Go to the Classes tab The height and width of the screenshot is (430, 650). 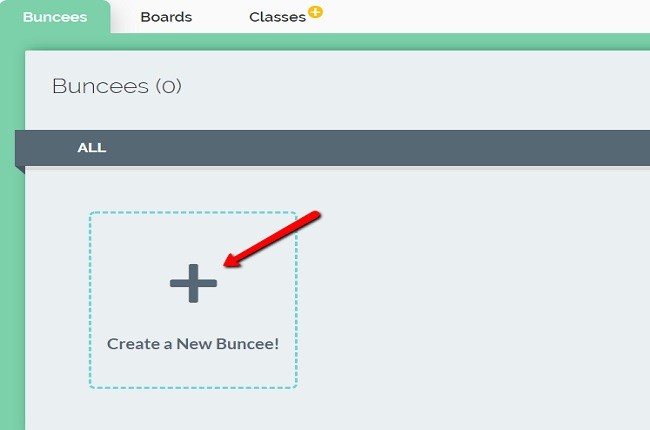point(277,17)
